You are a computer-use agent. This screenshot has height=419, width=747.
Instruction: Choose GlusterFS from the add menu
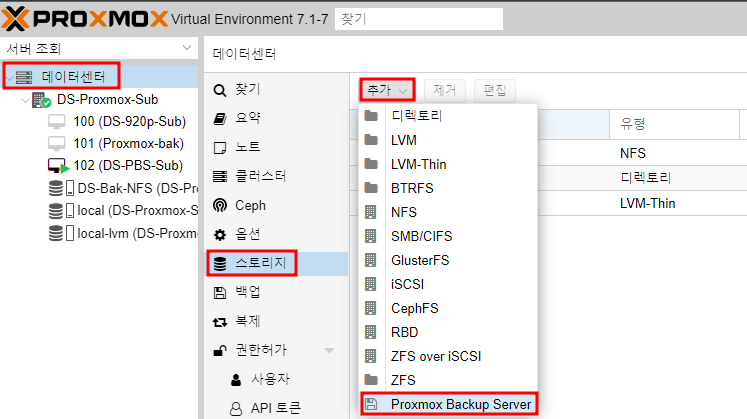[x=448, y=260]
